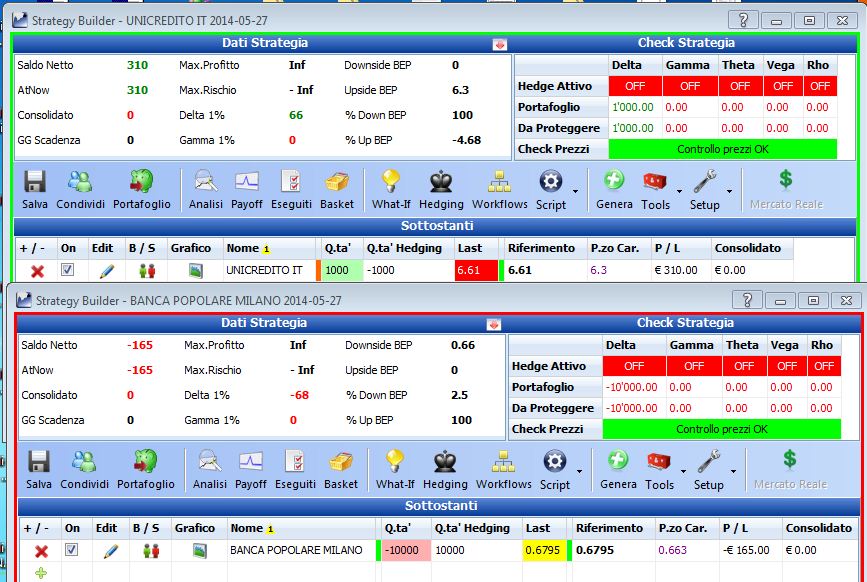
Task: Open Payoff chart in UNICREDITO window
Action: click(x=247, y=190)
